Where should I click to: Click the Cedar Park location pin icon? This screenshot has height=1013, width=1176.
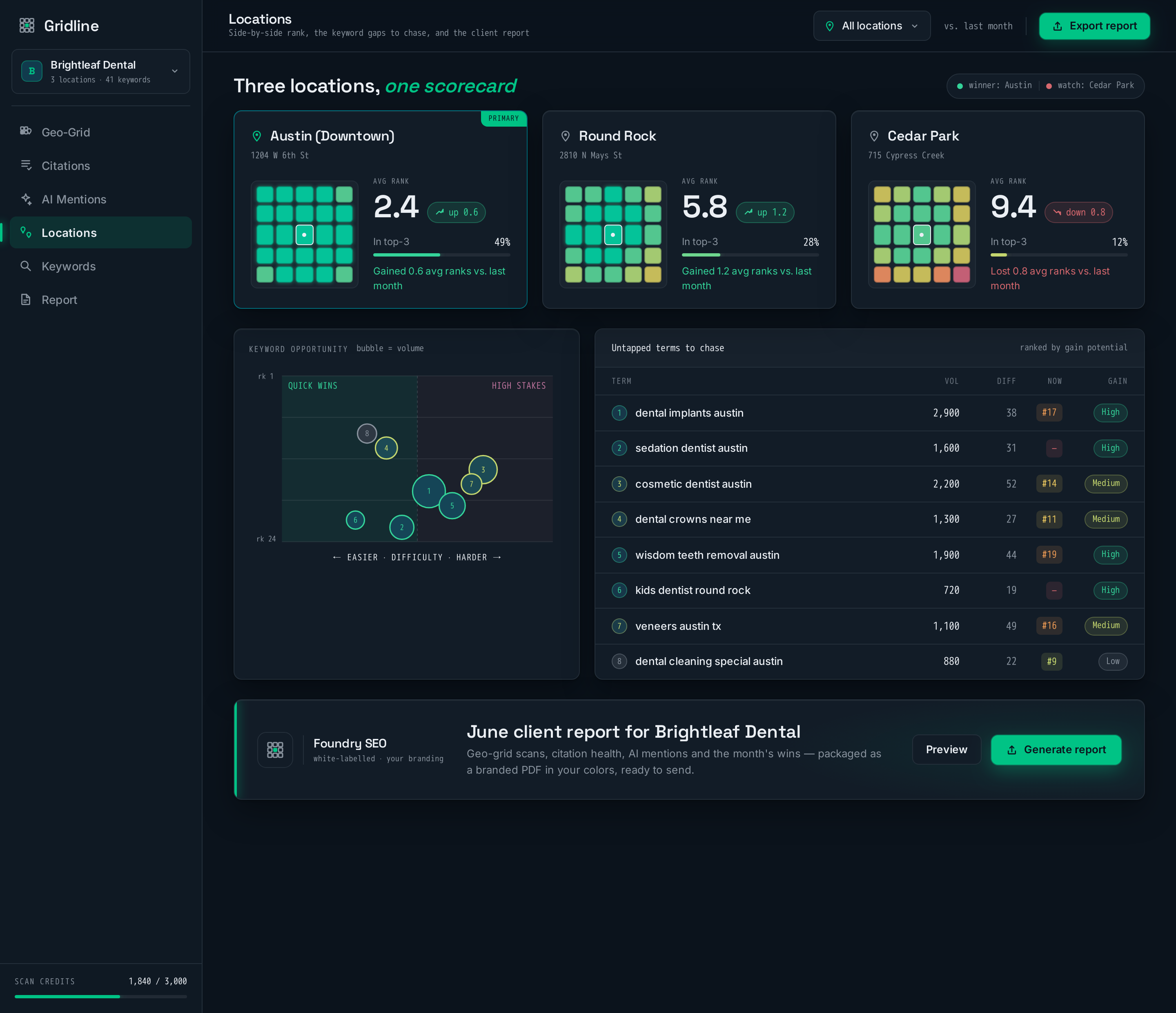pyautogui.click(x=874, y=136)
